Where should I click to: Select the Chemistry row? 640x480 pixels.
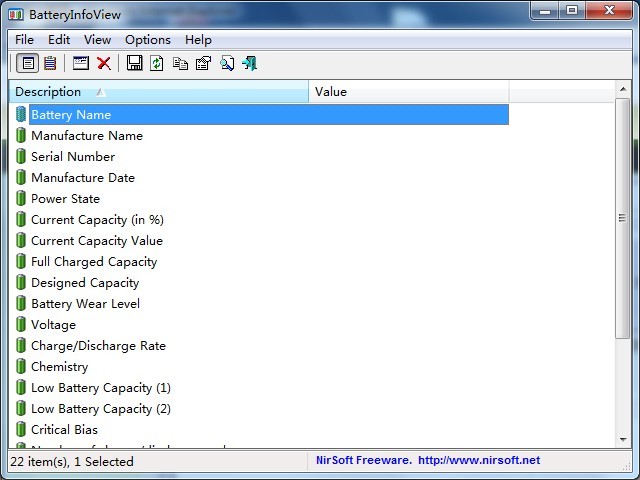coord(59,367)
